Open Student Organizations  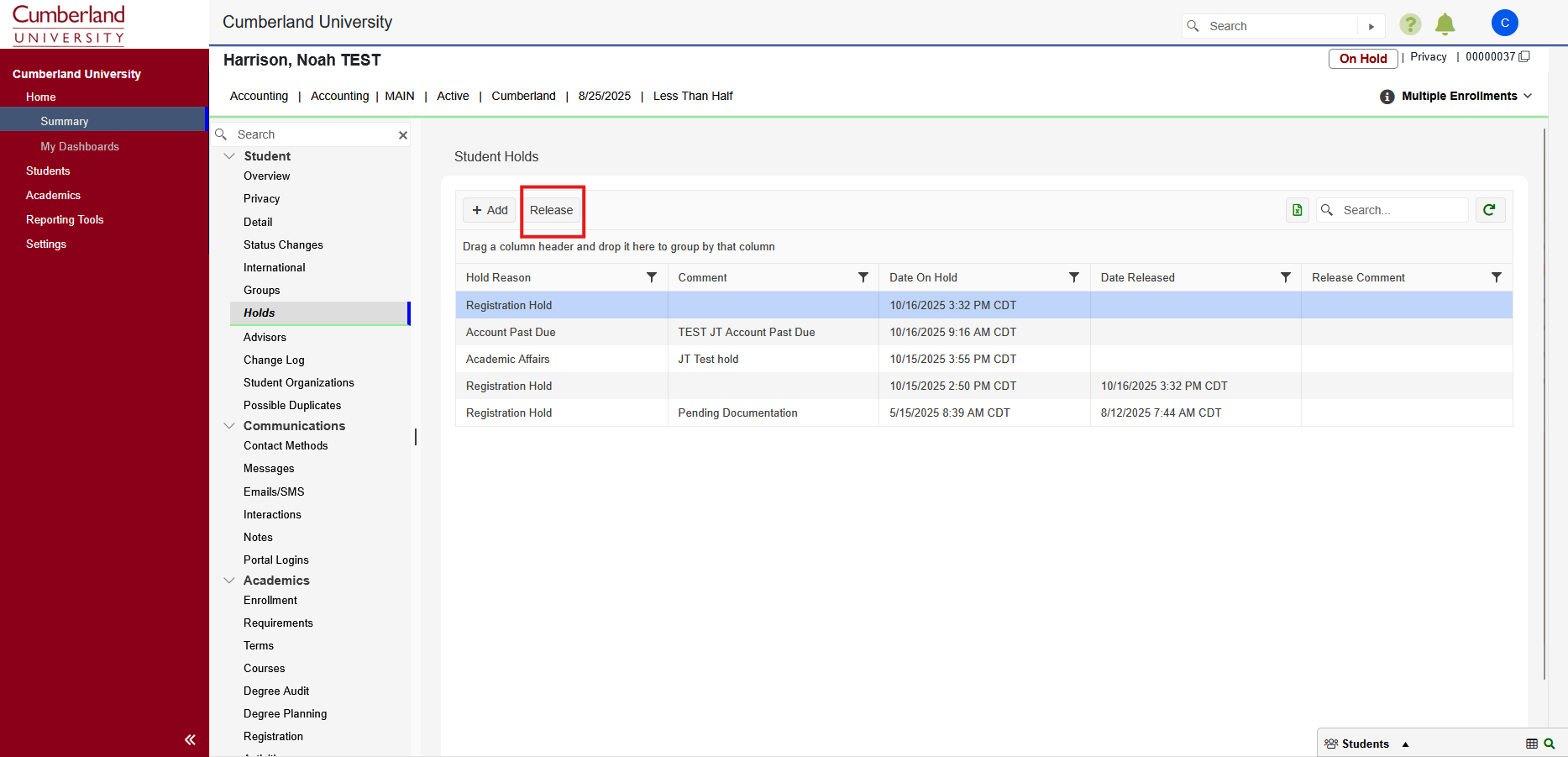299,382
